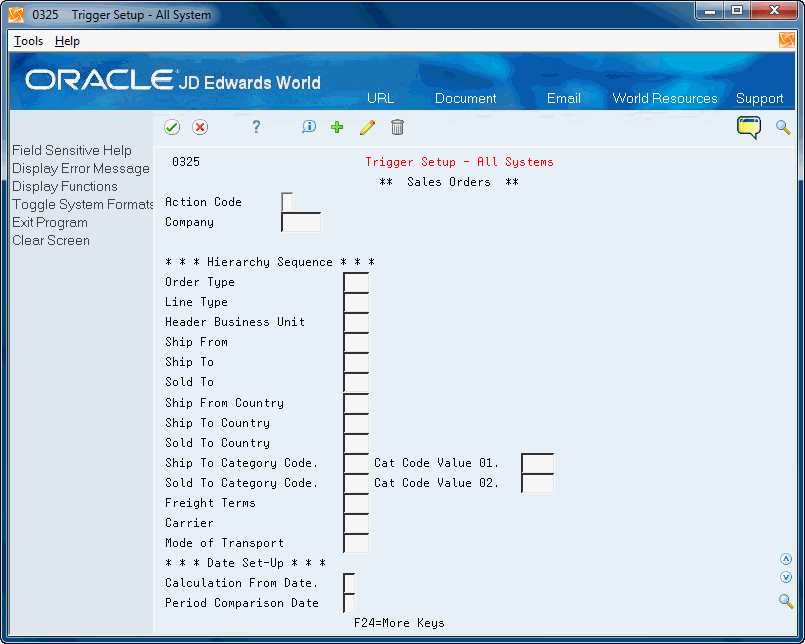Focus the Period Comparison Date field
Viewport: 805px width, 644px height.
tap(349, 603)
